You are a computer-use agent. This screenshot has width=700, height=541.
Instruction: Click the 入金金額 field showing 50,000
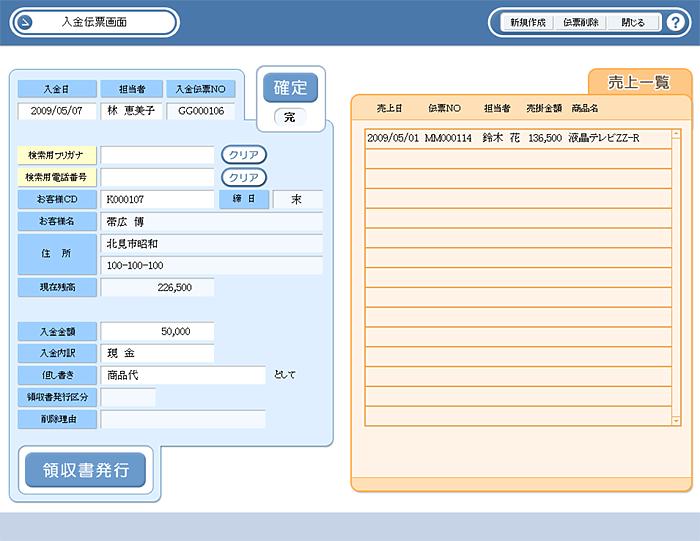(157, 331)
